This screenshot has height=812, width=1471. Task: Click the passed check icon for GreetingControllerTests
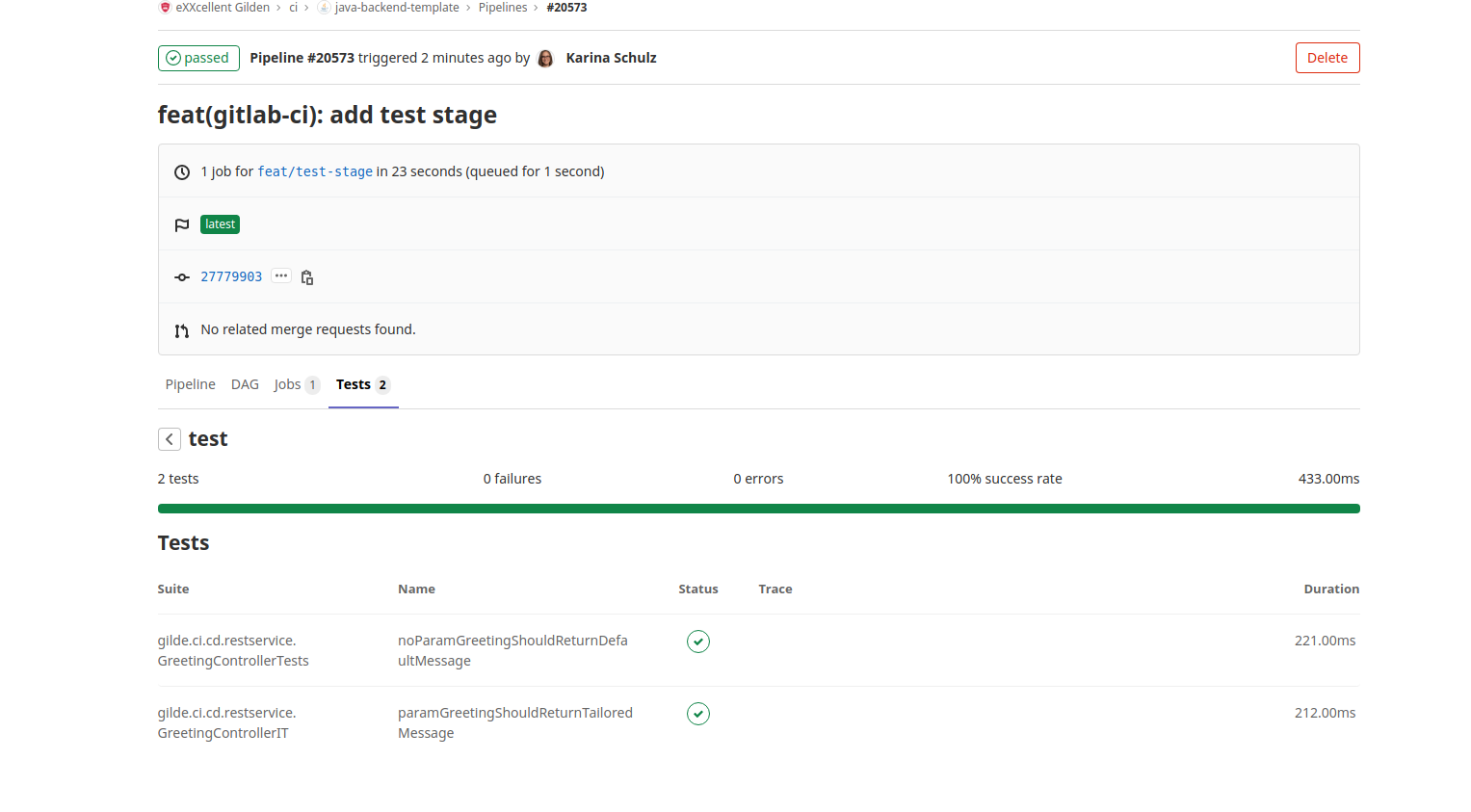[698, 642]
